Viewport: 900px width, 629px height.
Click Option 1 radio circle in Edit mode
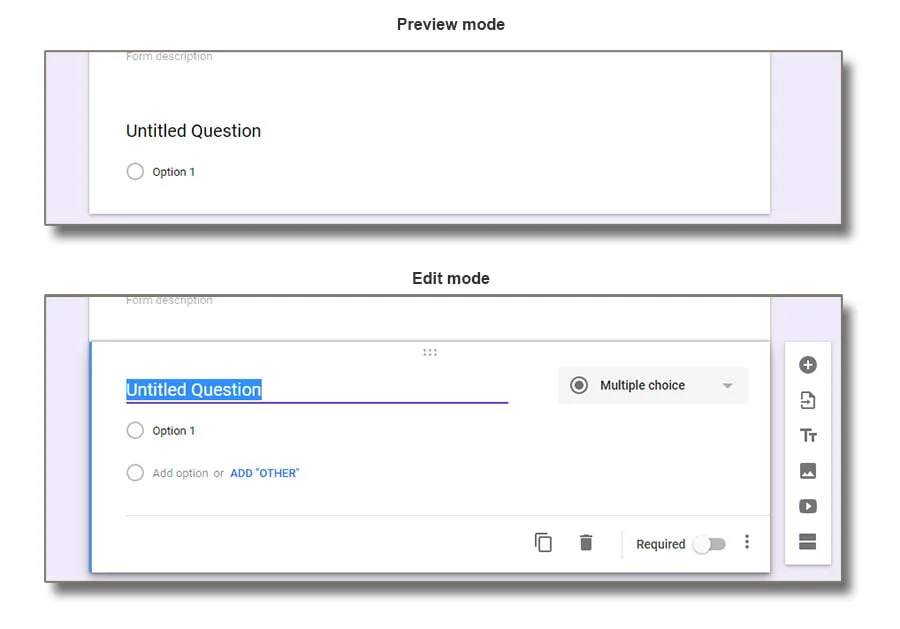[135, 431]
